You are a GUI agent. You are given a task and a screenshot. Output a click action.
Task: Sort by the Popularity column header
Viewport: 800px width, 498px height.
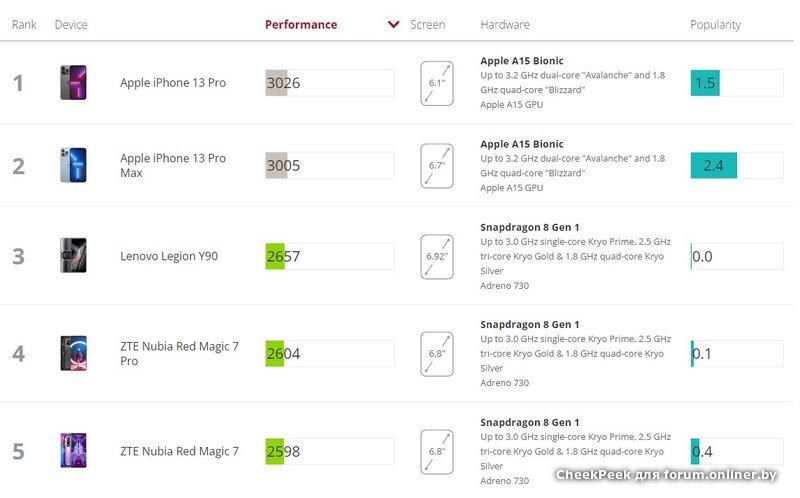click(x=715, y=25)
